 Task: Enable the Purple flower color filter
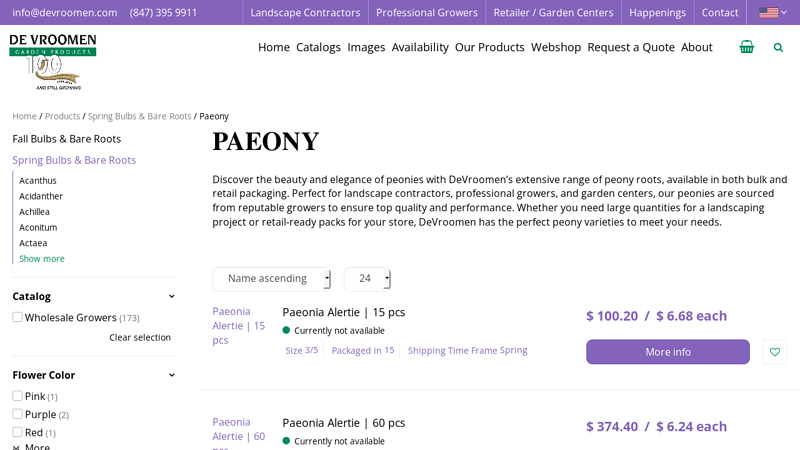[18, 414]
